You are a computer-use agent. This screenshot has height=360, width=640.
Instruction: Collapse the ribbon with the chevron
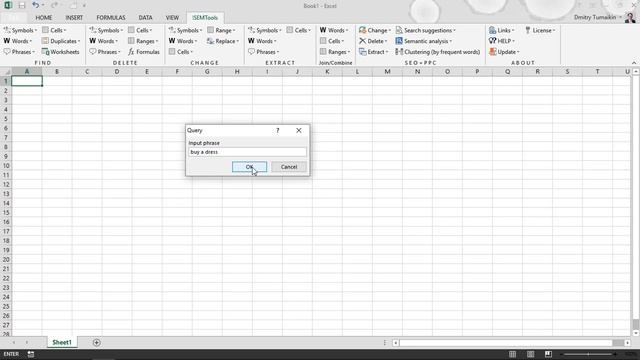[x=634, y=62]
